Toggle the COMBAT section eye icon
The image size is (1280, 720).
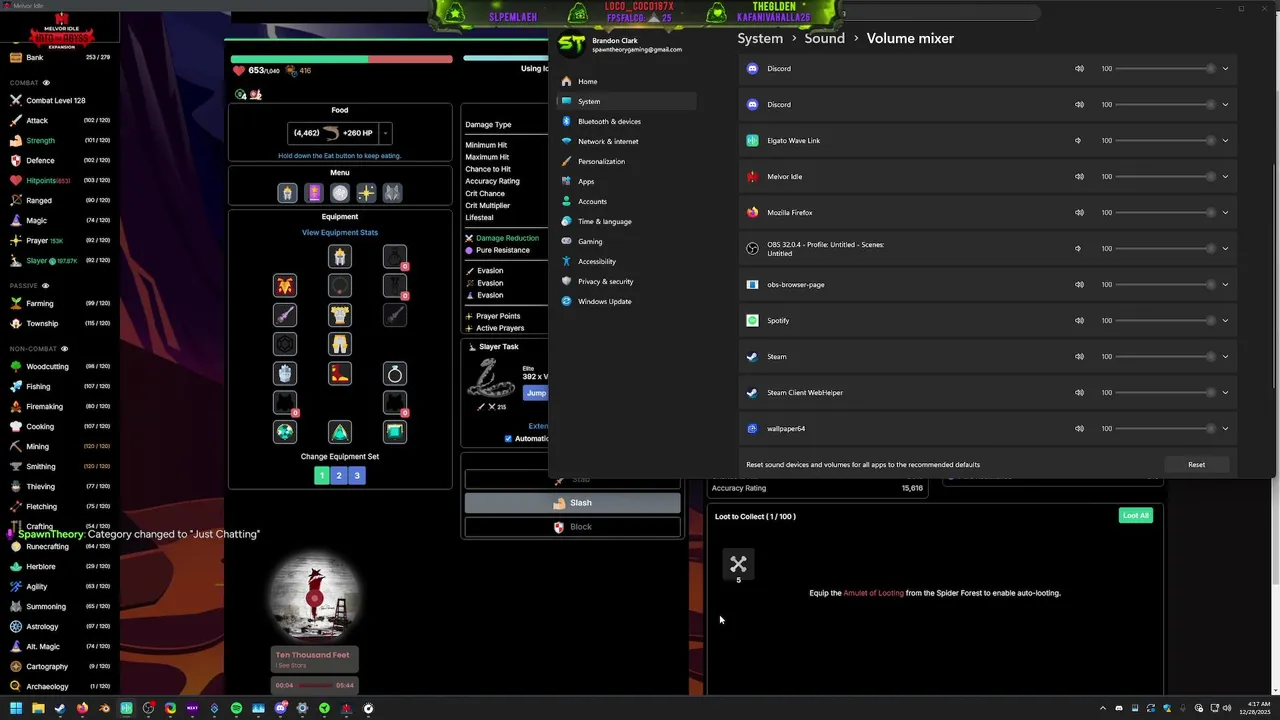click(x=46, y=83)
